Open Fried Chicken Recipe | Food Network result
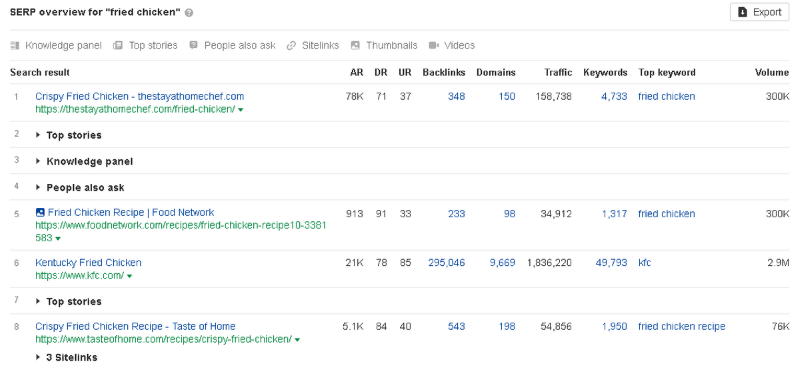This screenshot has width=800, height=368. (131, 212)
